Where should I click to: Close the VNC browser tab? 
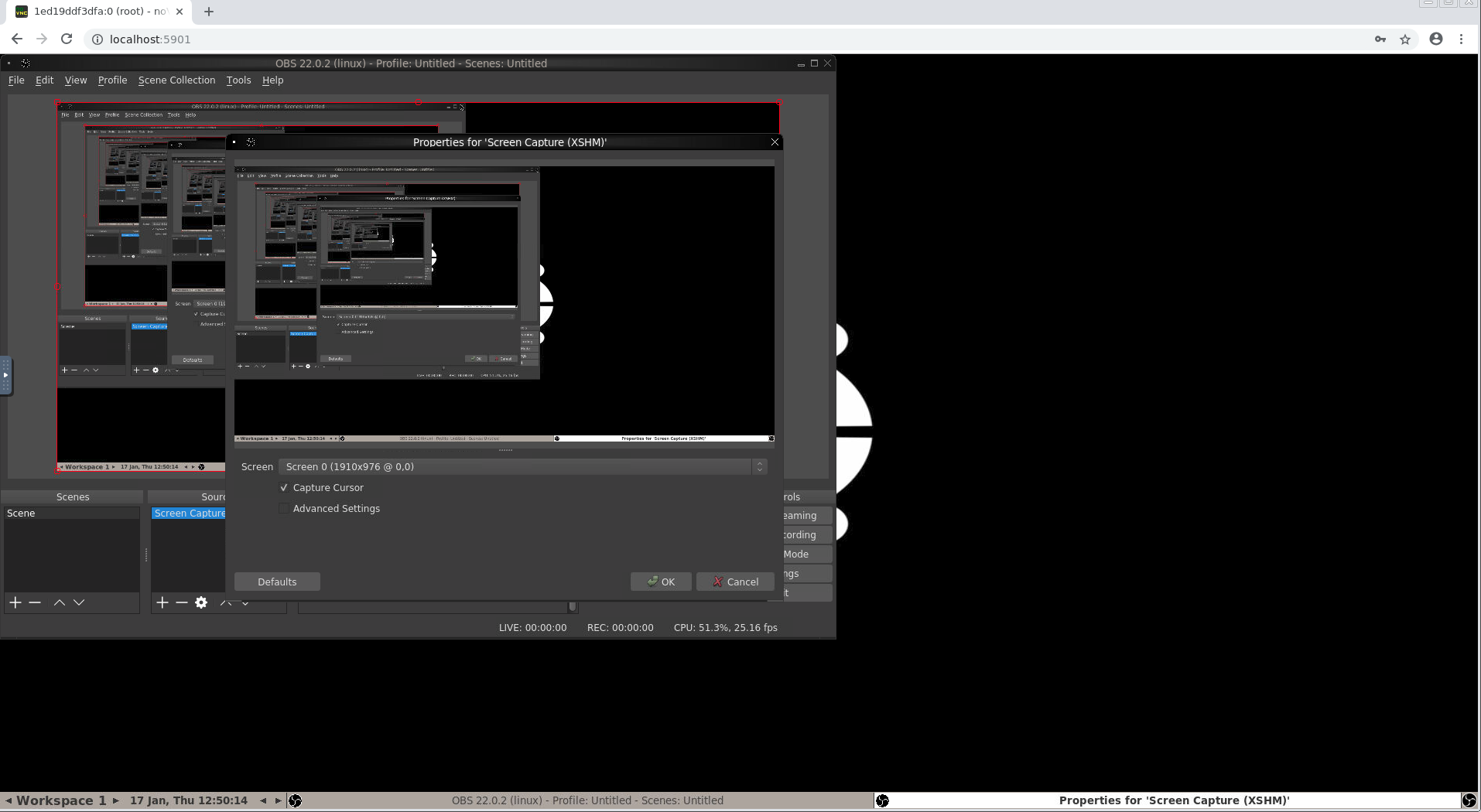coord(180,12)
